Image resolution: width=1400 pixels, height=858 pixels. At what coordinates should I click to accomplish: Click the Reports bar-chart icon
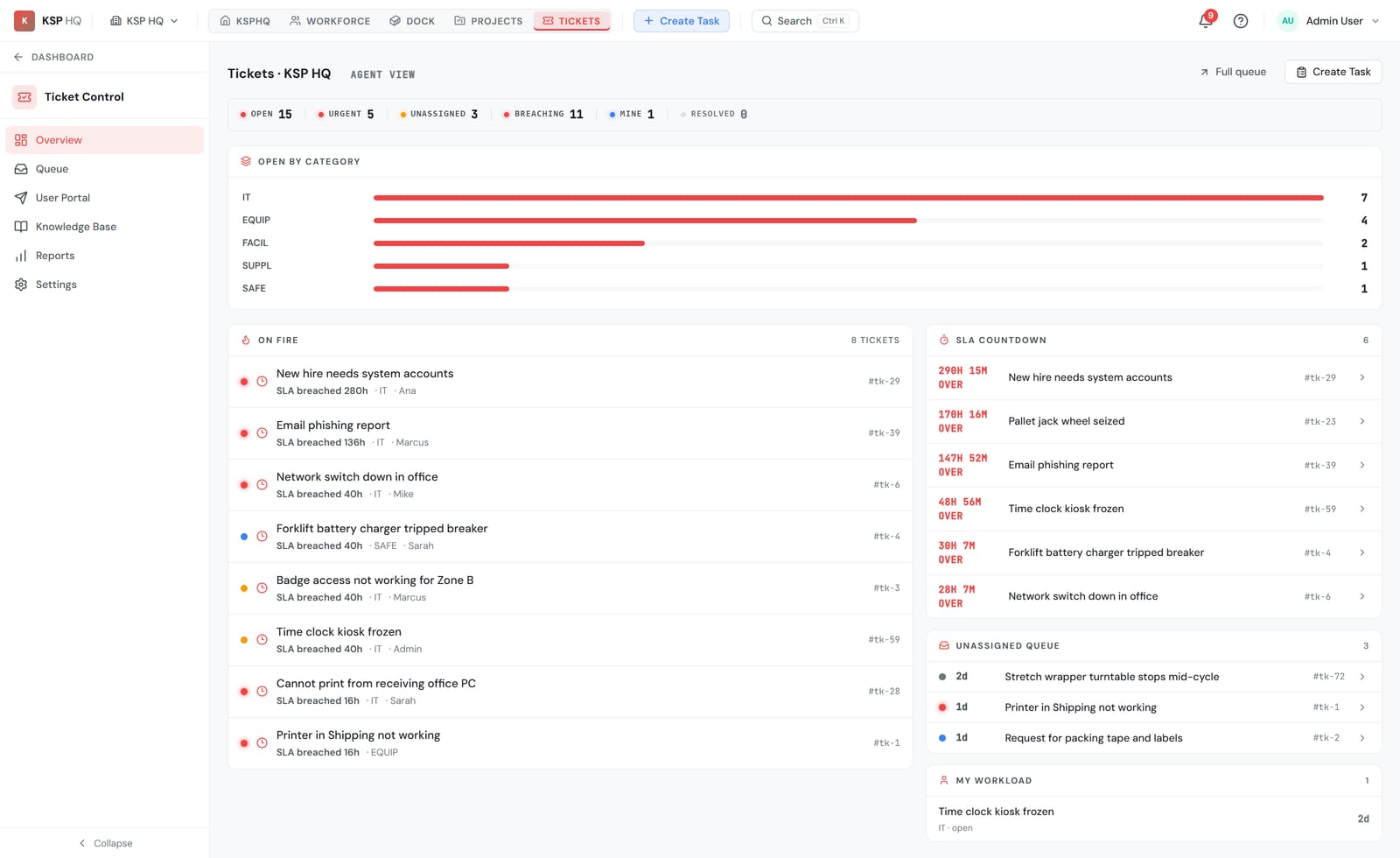pyautogui.click(x=21, y=256)
